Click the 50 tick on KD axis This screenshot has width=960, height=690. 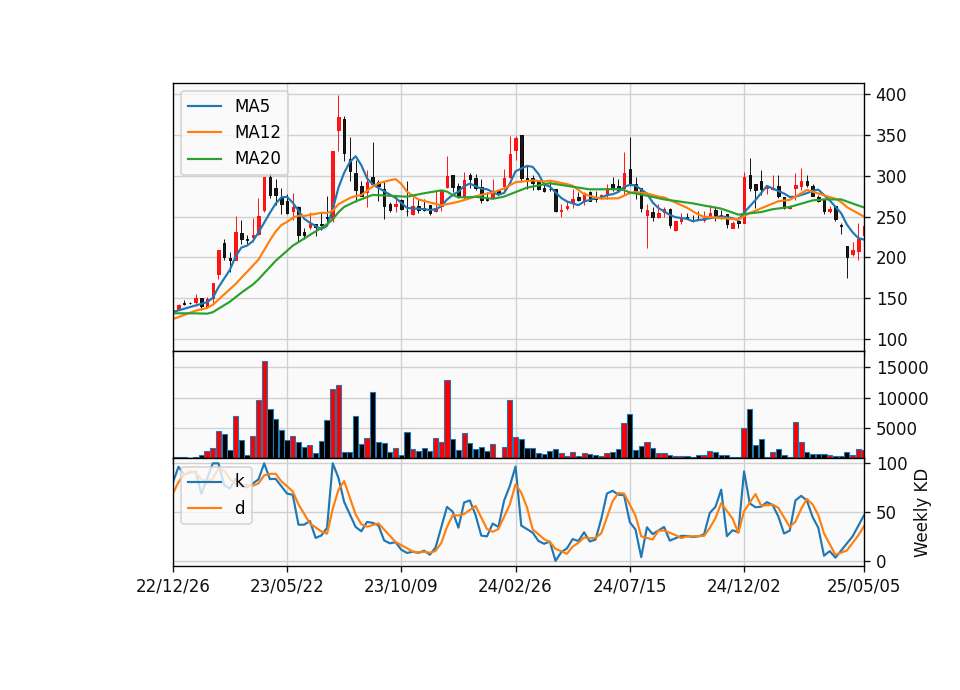point(885,513)
